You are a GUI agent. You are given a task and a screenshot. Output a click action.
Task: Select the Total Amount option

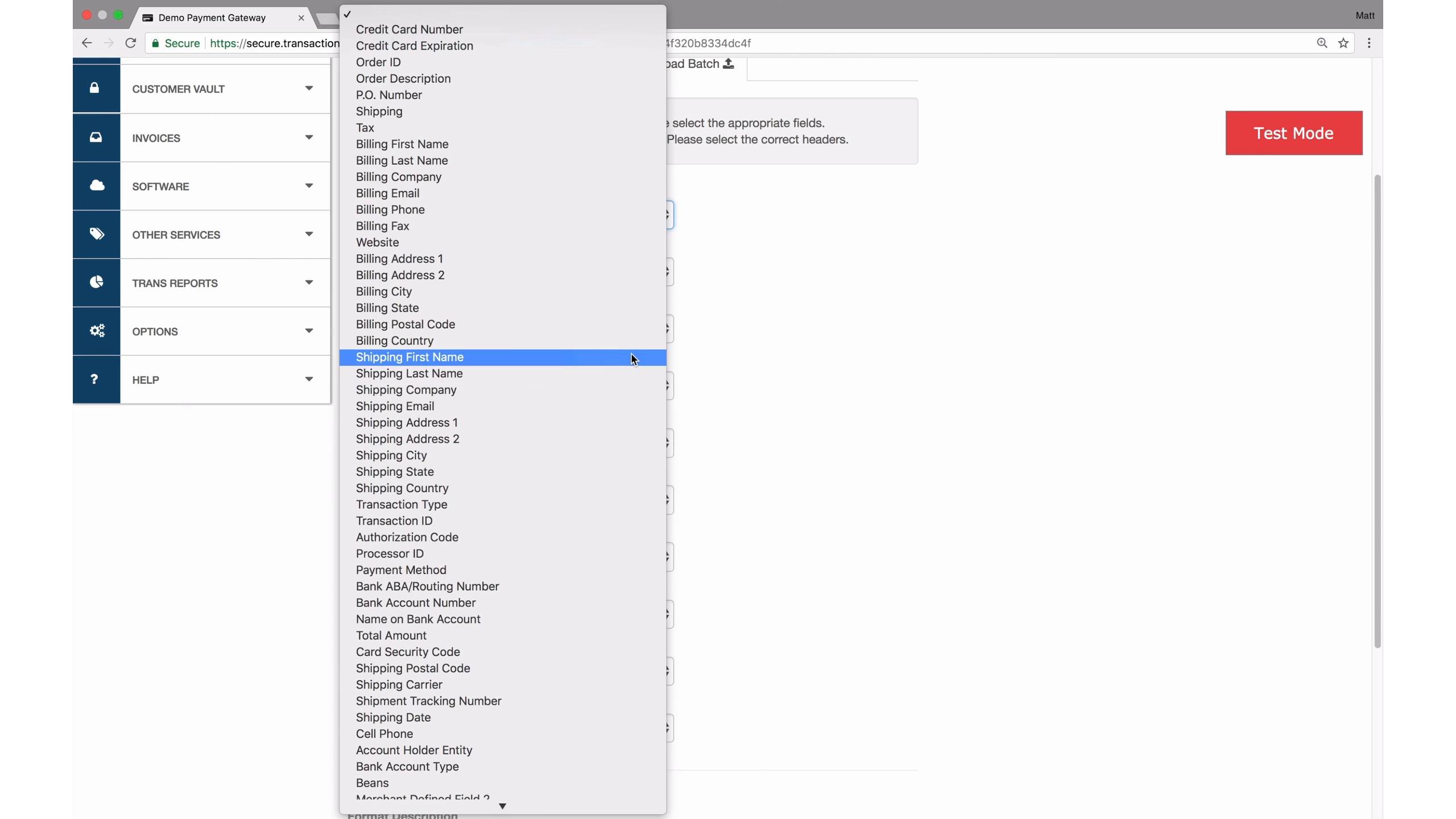pyautogui.click(x=391, y=635)
